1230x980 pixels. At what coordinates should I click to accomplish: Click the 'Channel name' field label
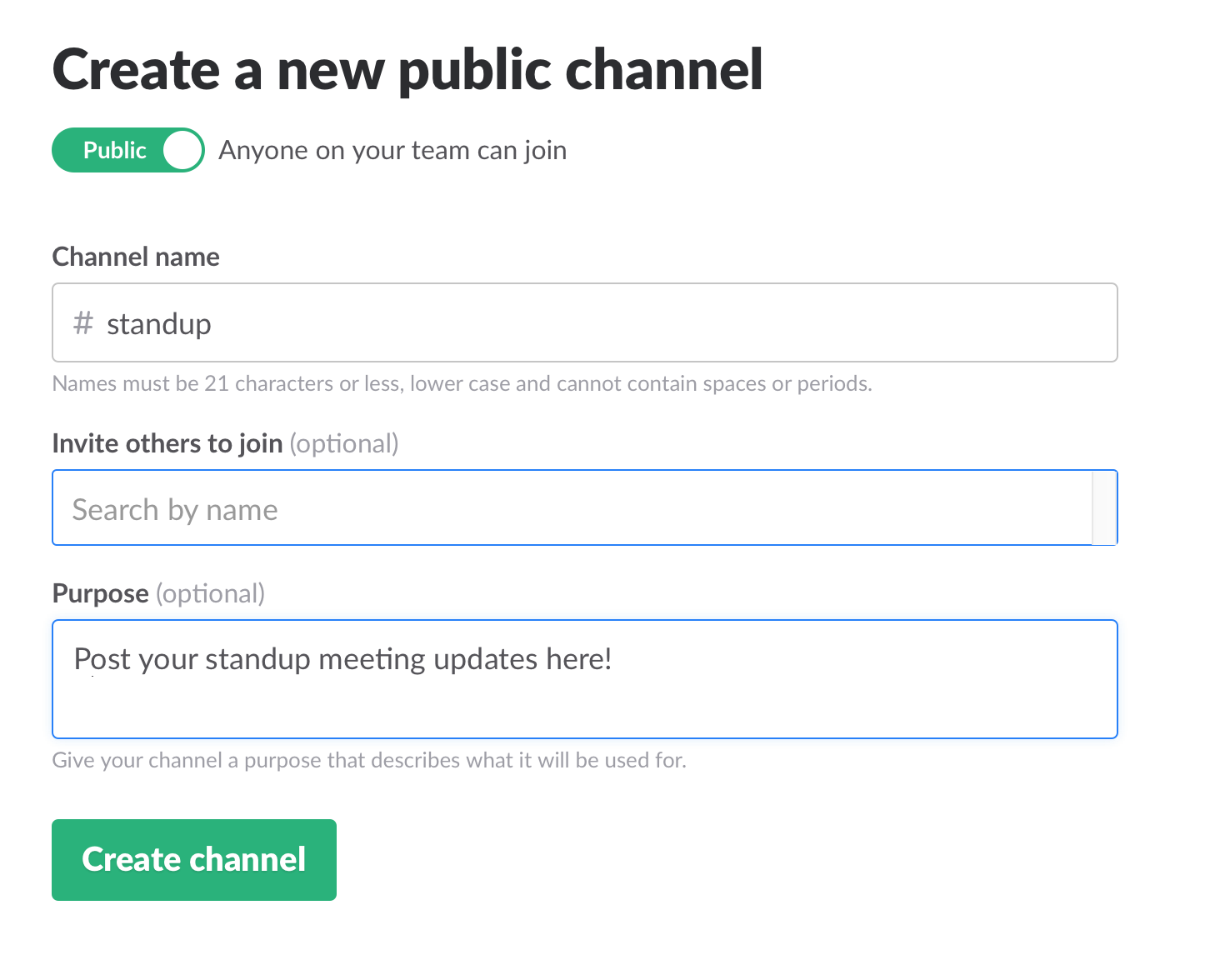[136, 257]
